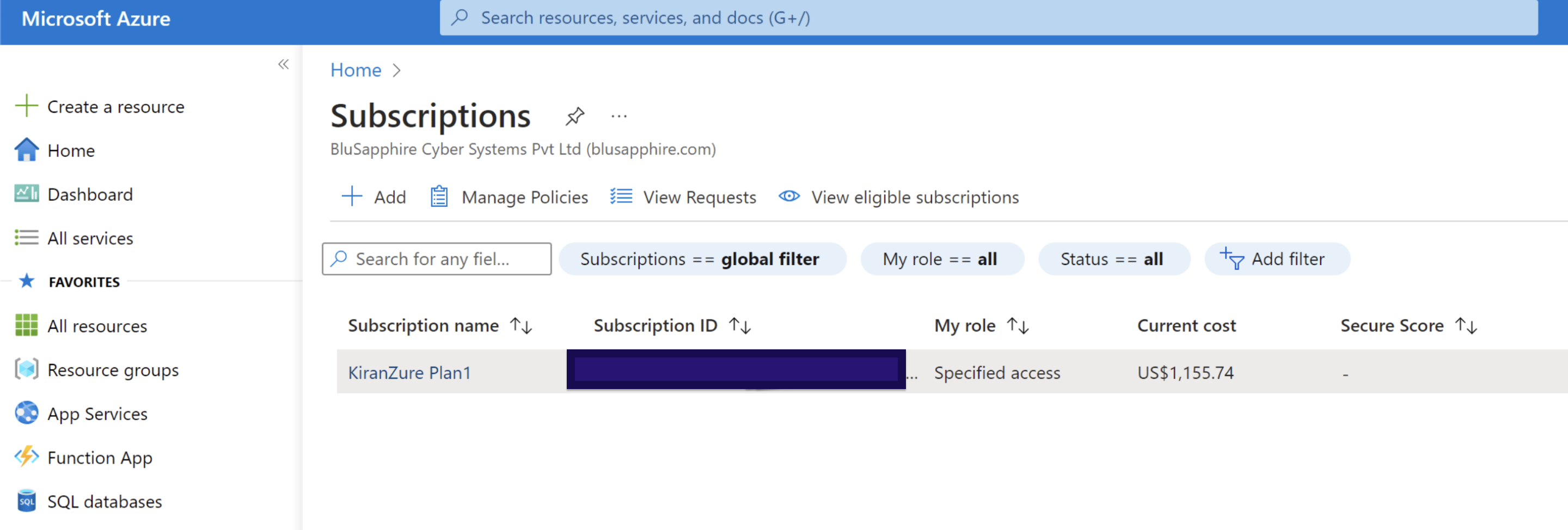Change the Status filter pill

[1113, 258]
